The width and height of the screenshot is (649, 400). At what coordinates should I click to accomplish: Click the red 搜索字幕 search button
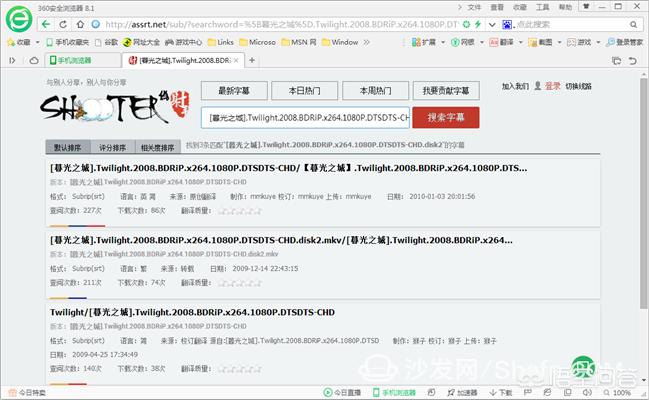click(x=446, y=118)
